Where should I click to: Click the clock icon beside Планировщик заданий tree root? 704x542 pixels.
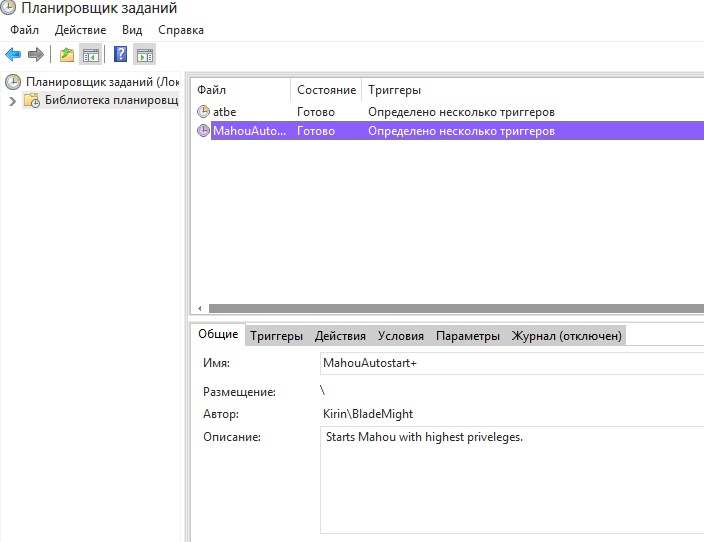coord(13,82)
